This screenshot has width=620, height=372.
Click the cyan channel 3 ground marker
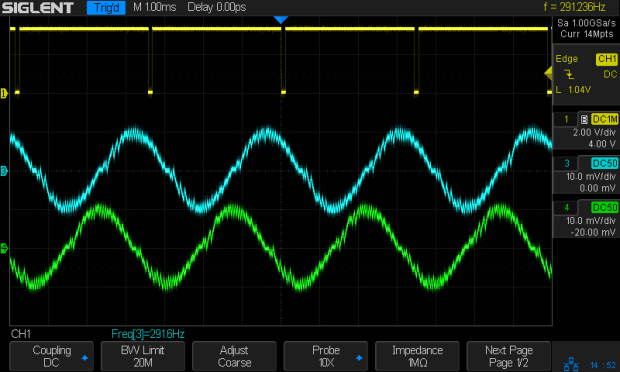(x=4, y=171)
